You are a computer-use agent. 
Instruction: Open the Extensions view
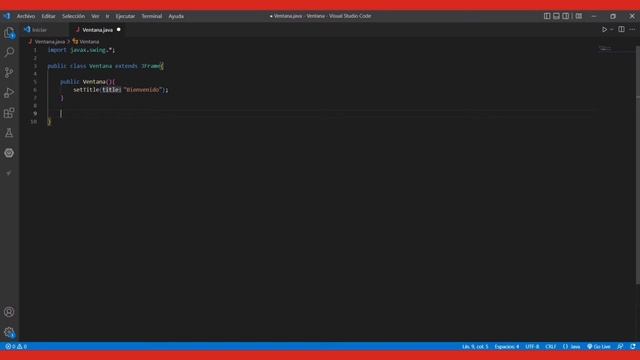(9, 113)
